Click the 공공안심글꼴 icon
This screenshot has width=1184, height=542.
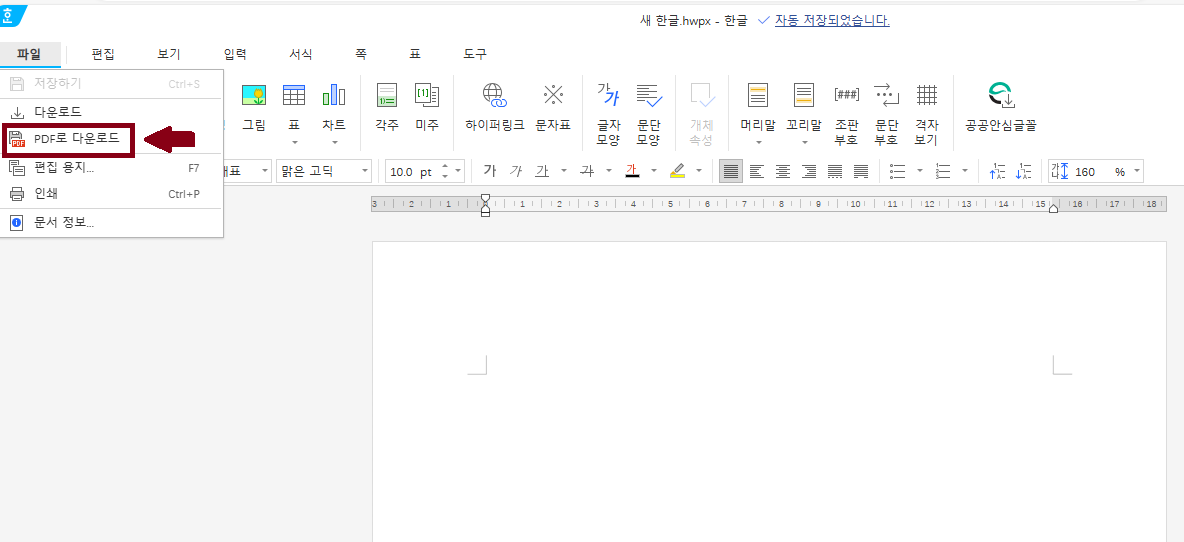[x=1001, y=106]
